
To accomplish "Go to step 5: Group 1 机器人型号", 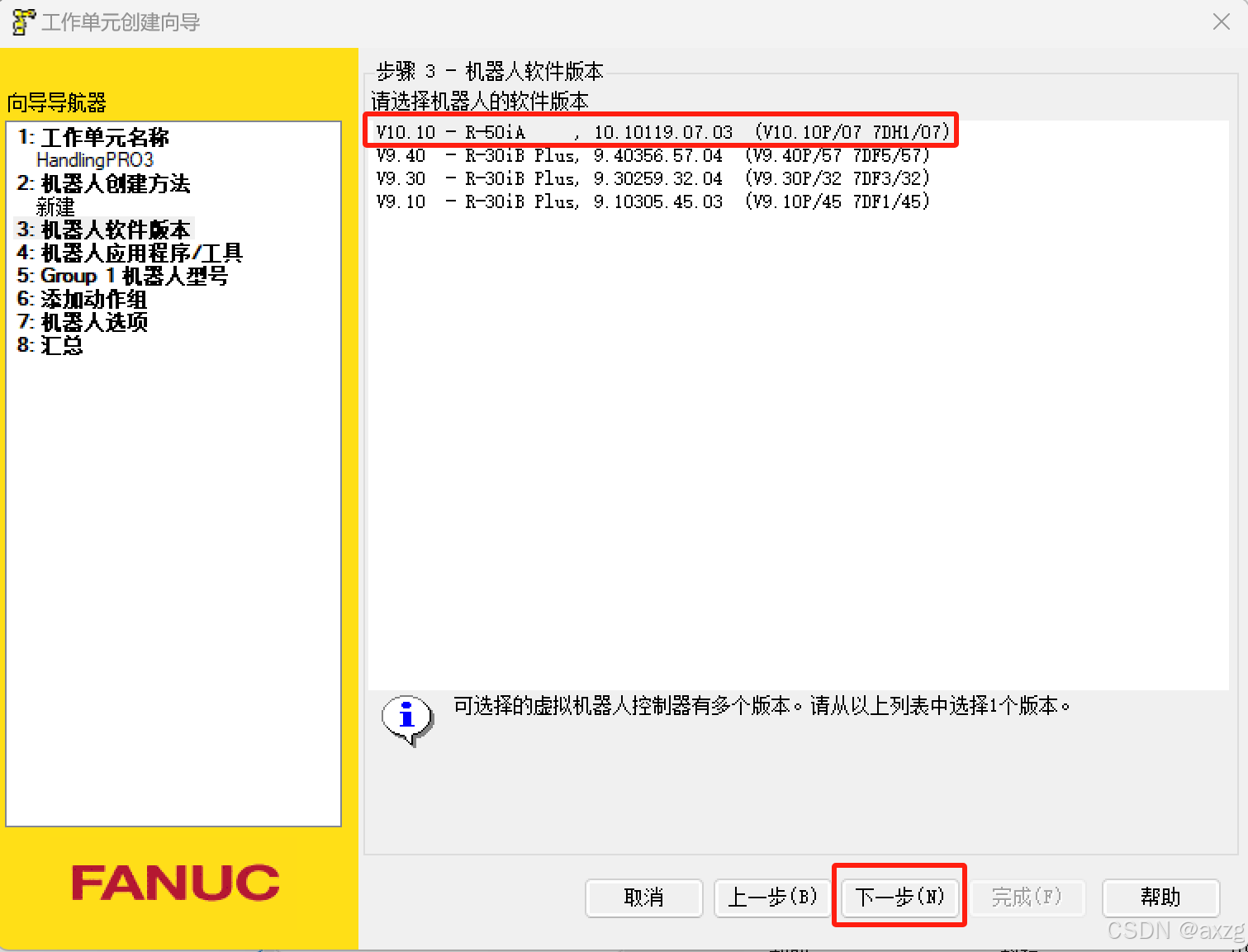I will tap(122, 276).
